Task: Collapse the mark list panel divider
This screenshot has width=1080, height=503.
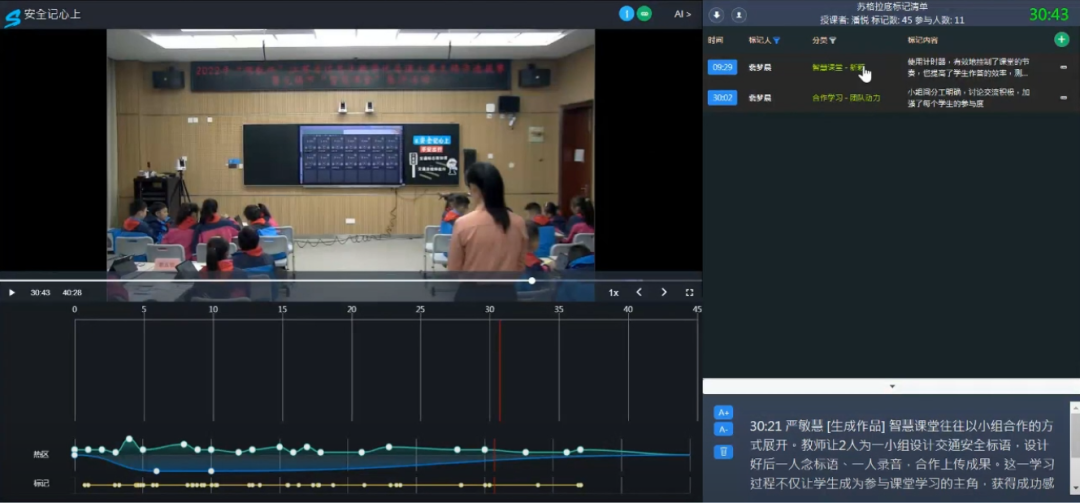Action: pos(891,386)
